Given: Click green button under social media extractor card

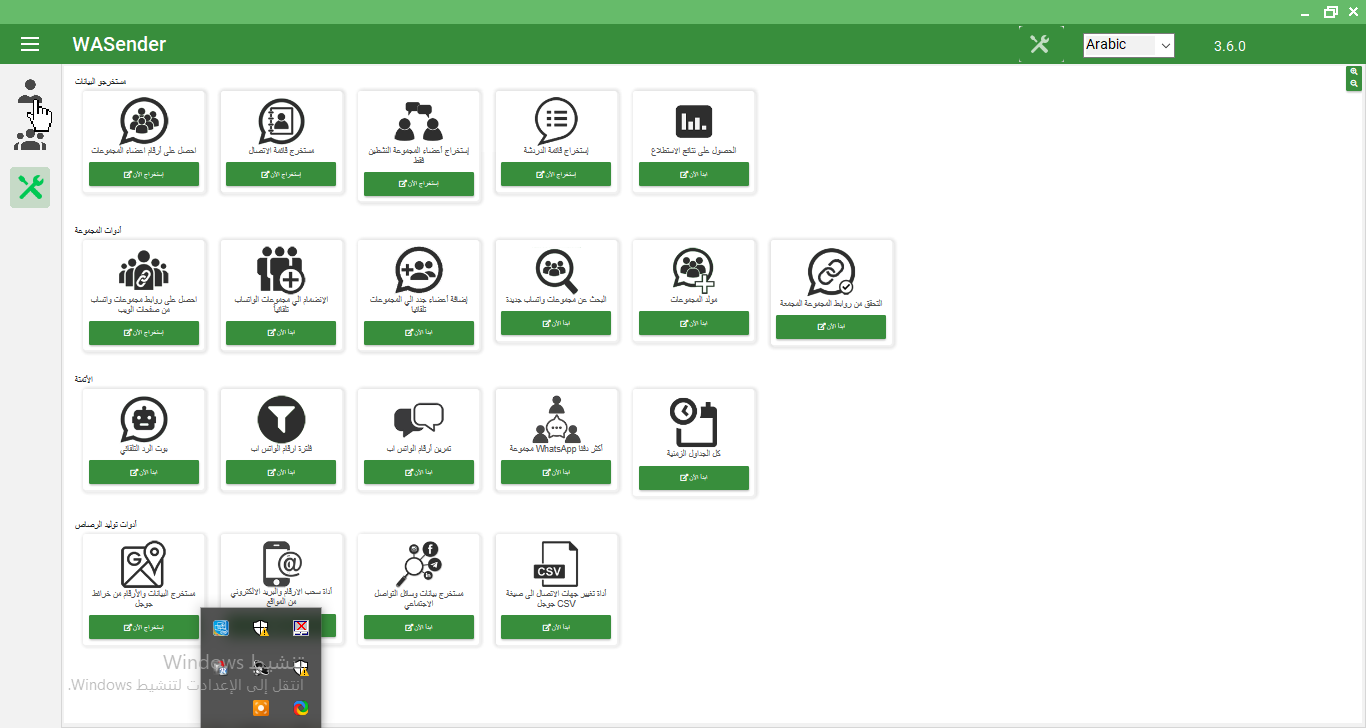Looking at the screenshot, I should pos(418,627).
